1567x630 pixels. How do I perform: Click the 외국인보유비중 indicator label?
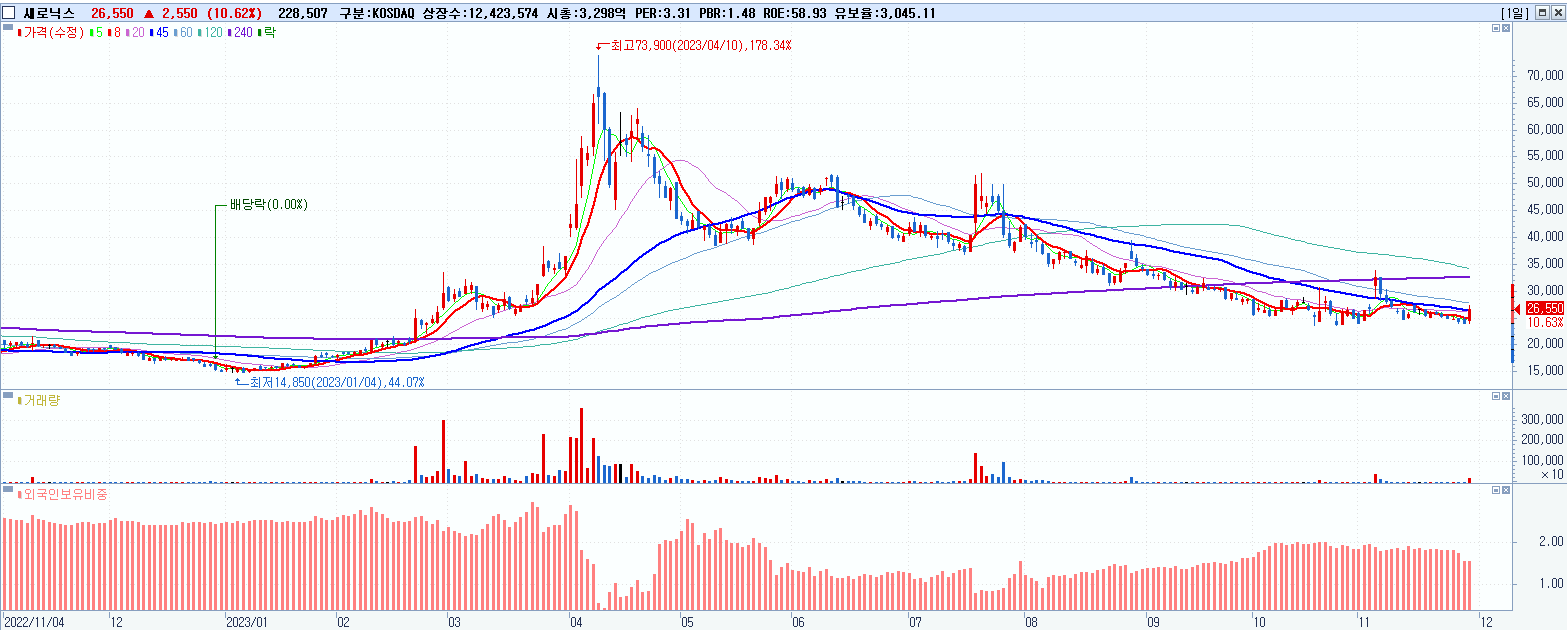click(x=62, y=493)
